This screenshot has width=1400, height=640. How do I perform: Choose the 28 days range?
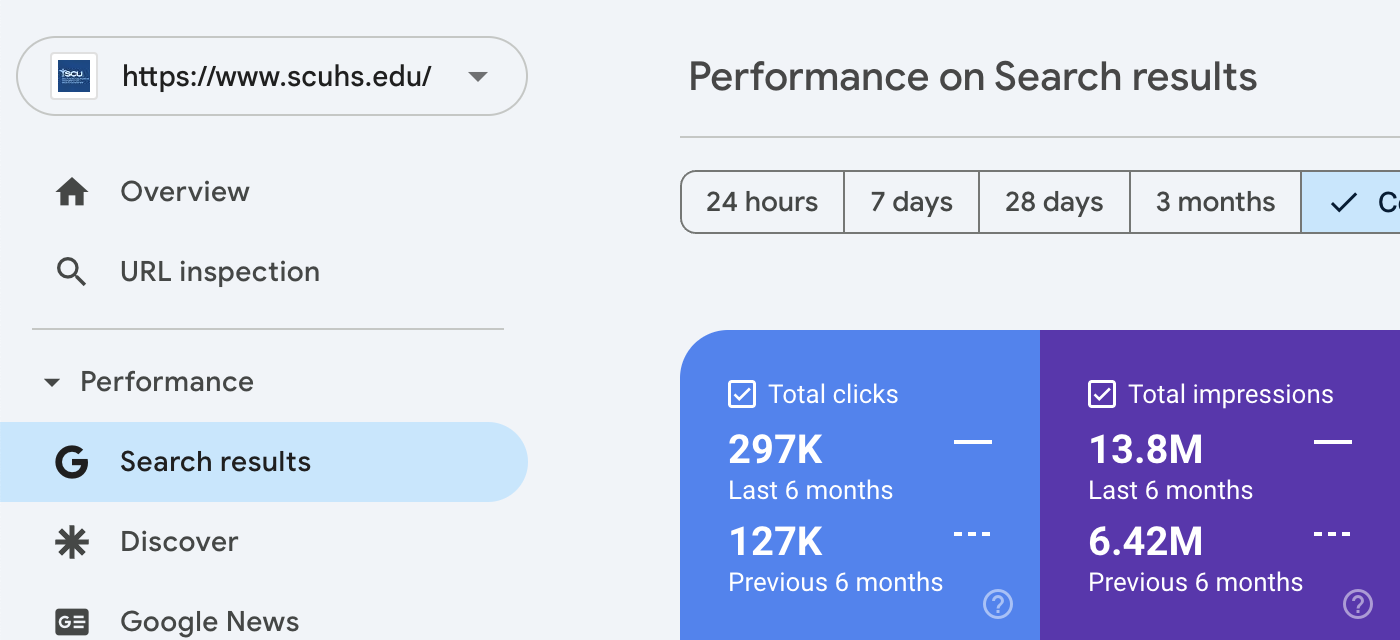[x=1055, y=202]
